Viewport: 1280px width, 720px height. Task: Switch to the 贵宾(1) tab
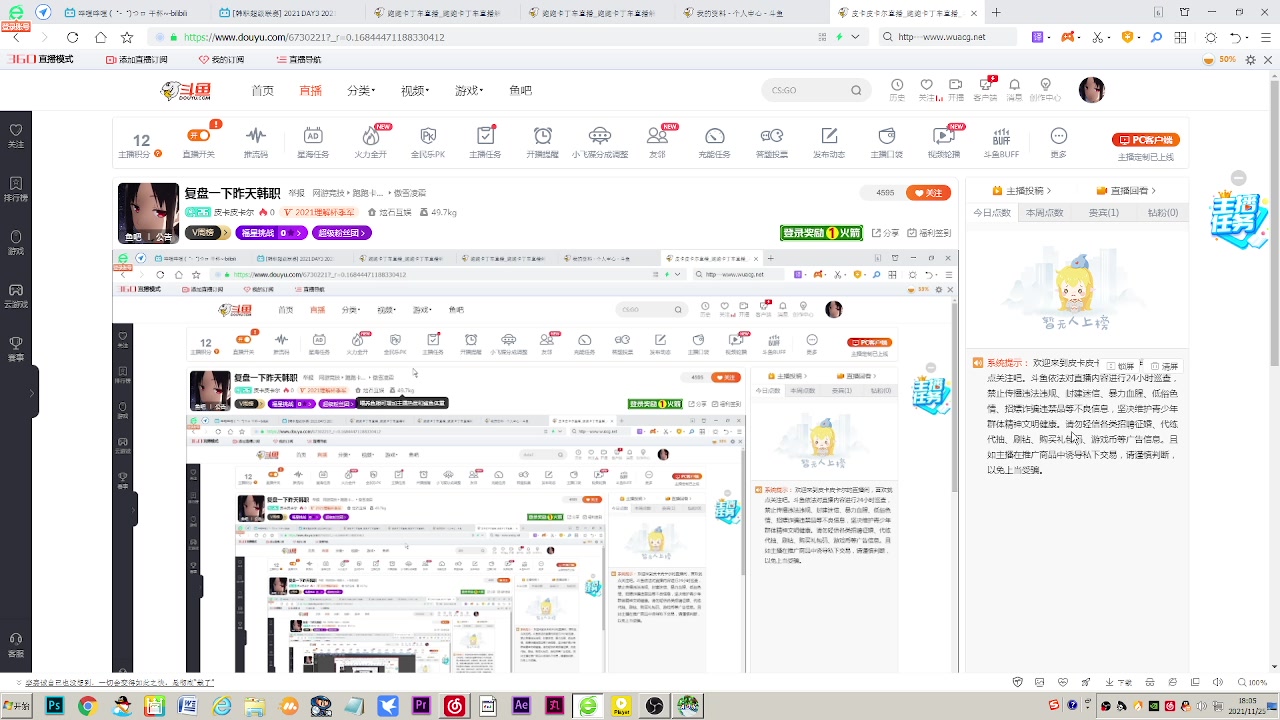[1104, 213]
